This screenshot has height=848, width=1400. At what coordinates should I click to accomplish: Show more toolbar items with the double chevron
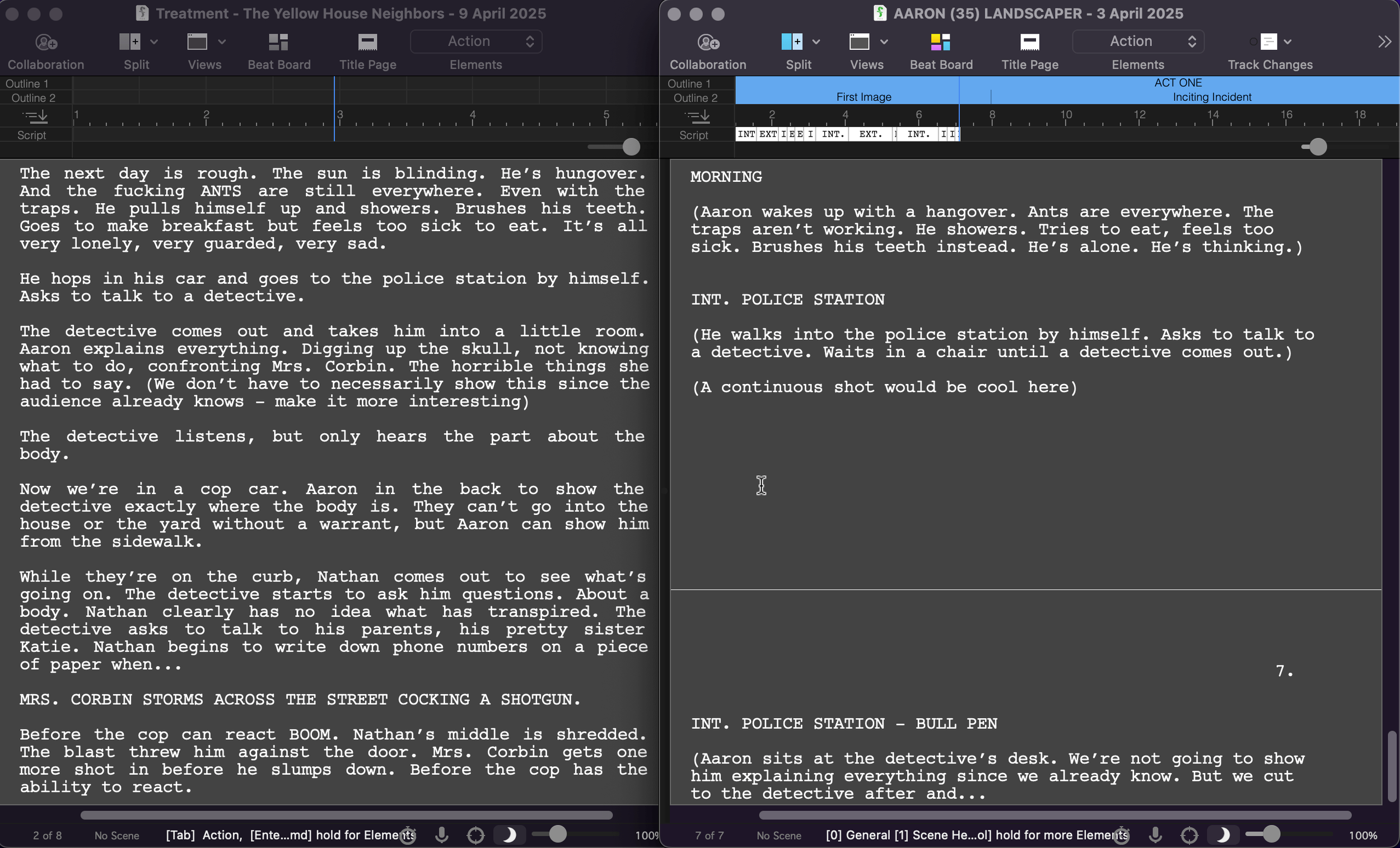(1384, 42)
